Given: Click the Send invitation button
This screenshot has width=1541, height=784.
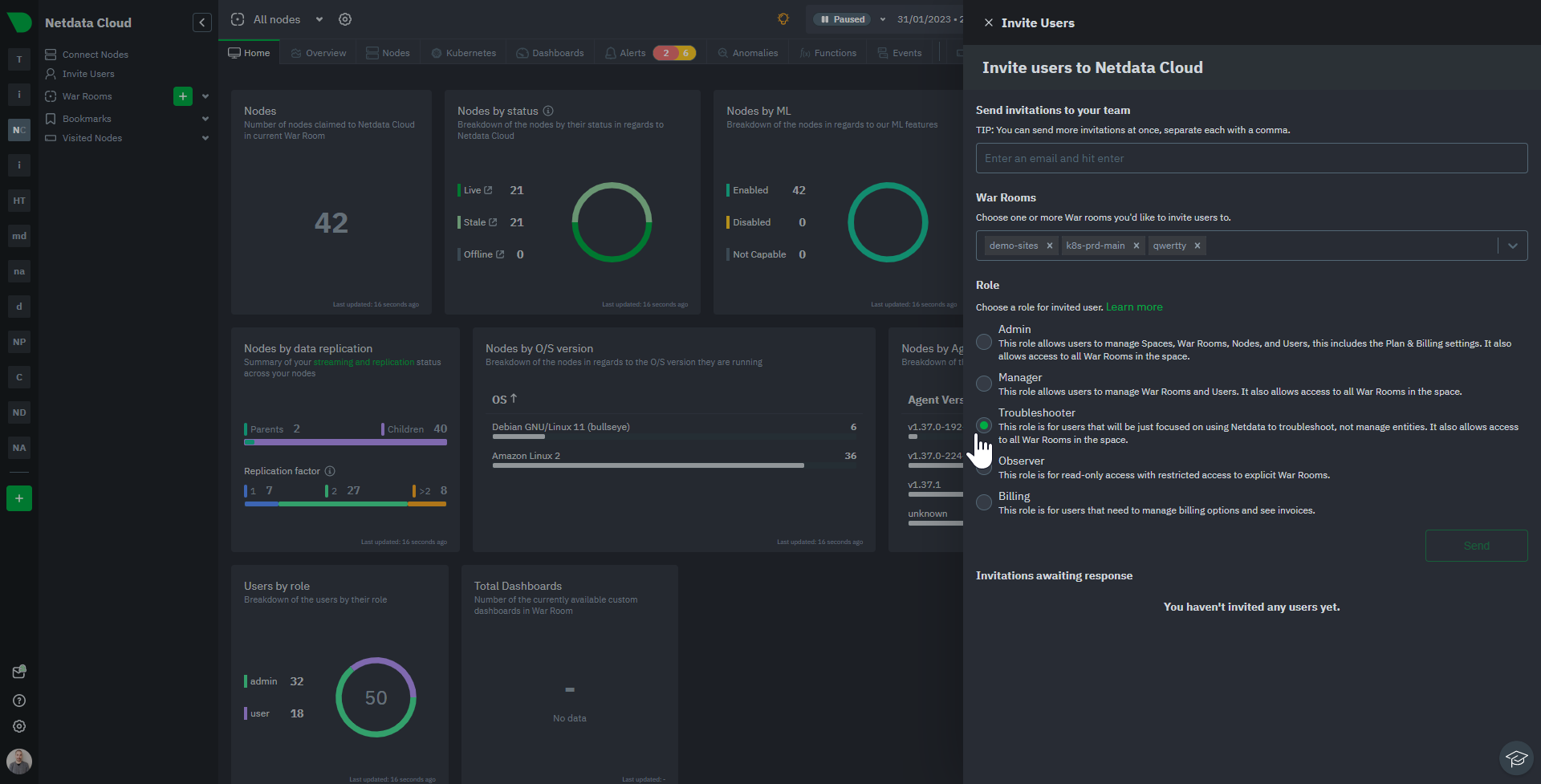Looking at the screenshot, I should [x=1476, y=546].
